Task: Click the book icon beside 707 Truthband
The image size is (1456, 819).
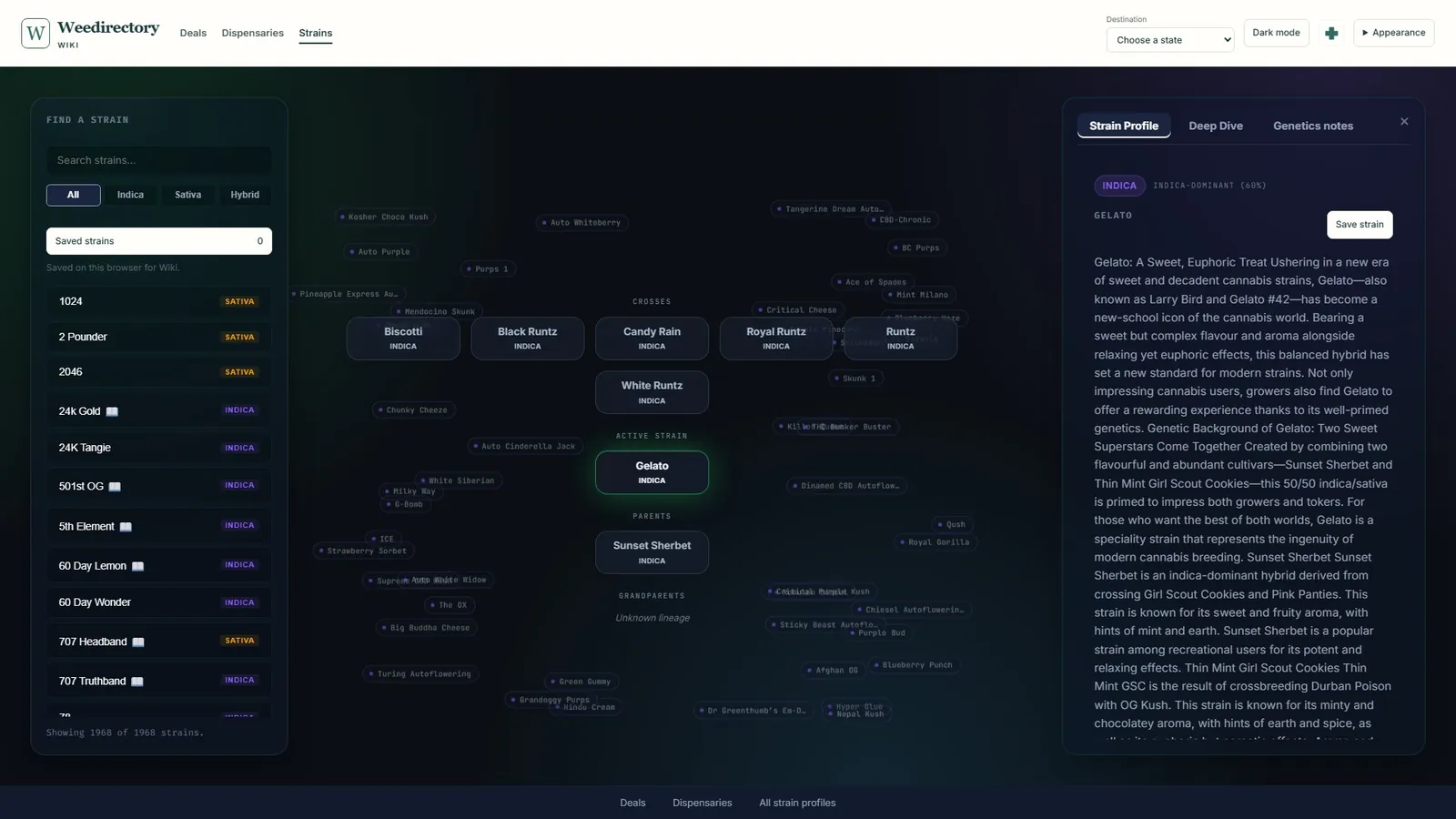Action: [137, 682]
